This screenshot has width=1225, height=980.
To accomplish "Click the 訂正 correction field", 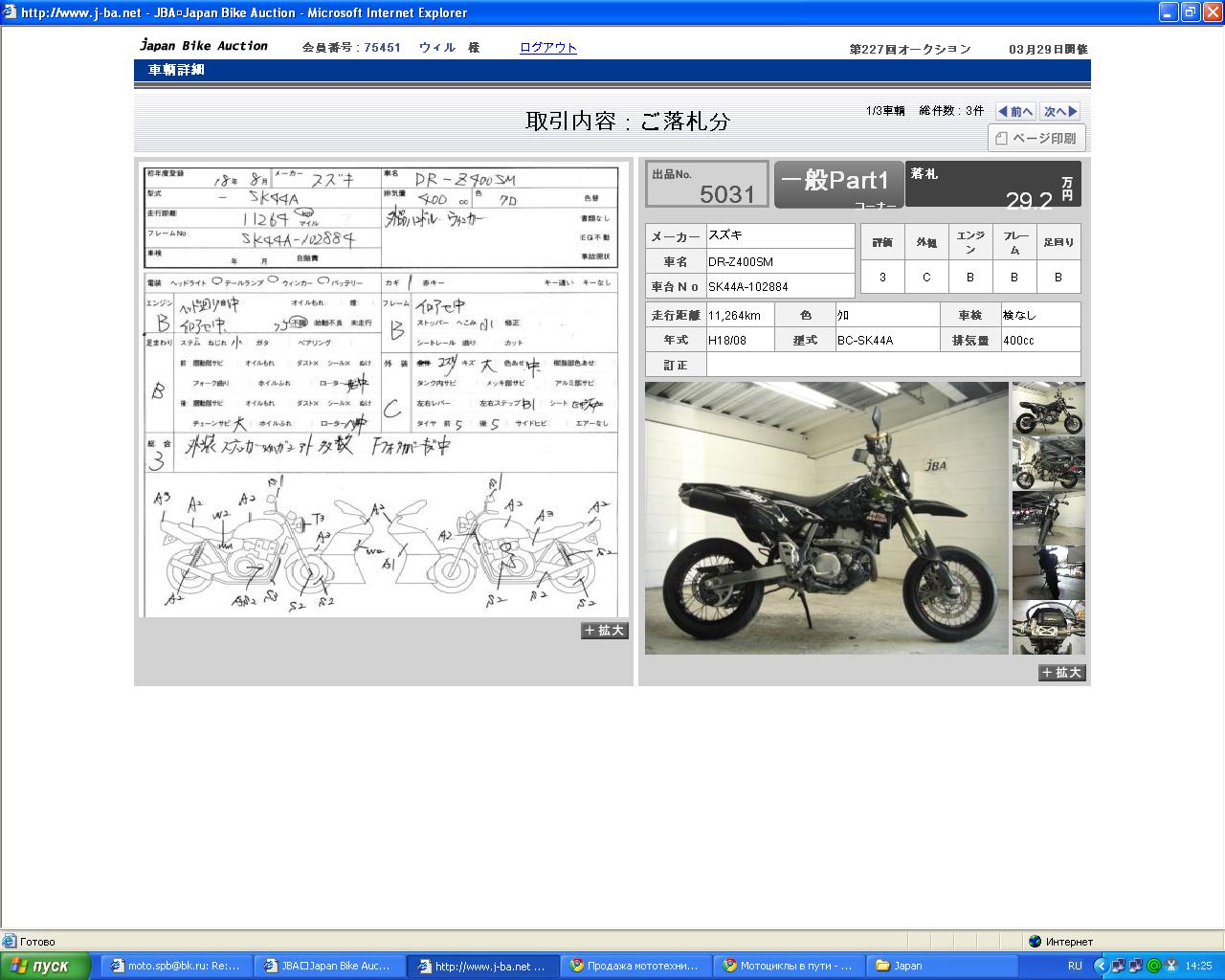I will pyautogui.click(x=893, y=365).
